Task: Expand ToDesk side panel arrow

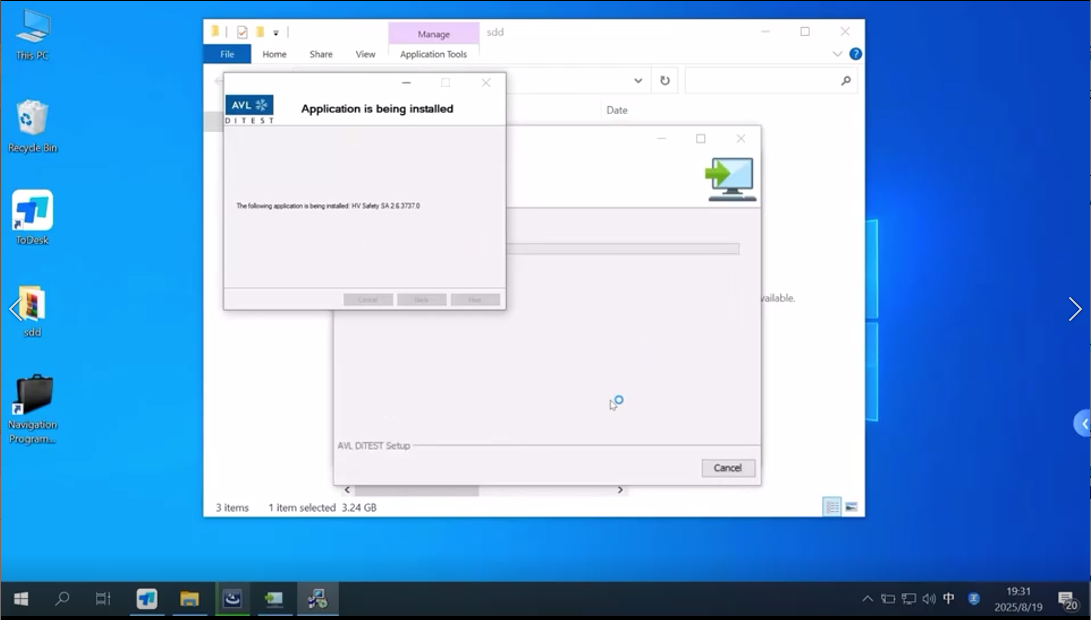Action: pos(1083,423)
